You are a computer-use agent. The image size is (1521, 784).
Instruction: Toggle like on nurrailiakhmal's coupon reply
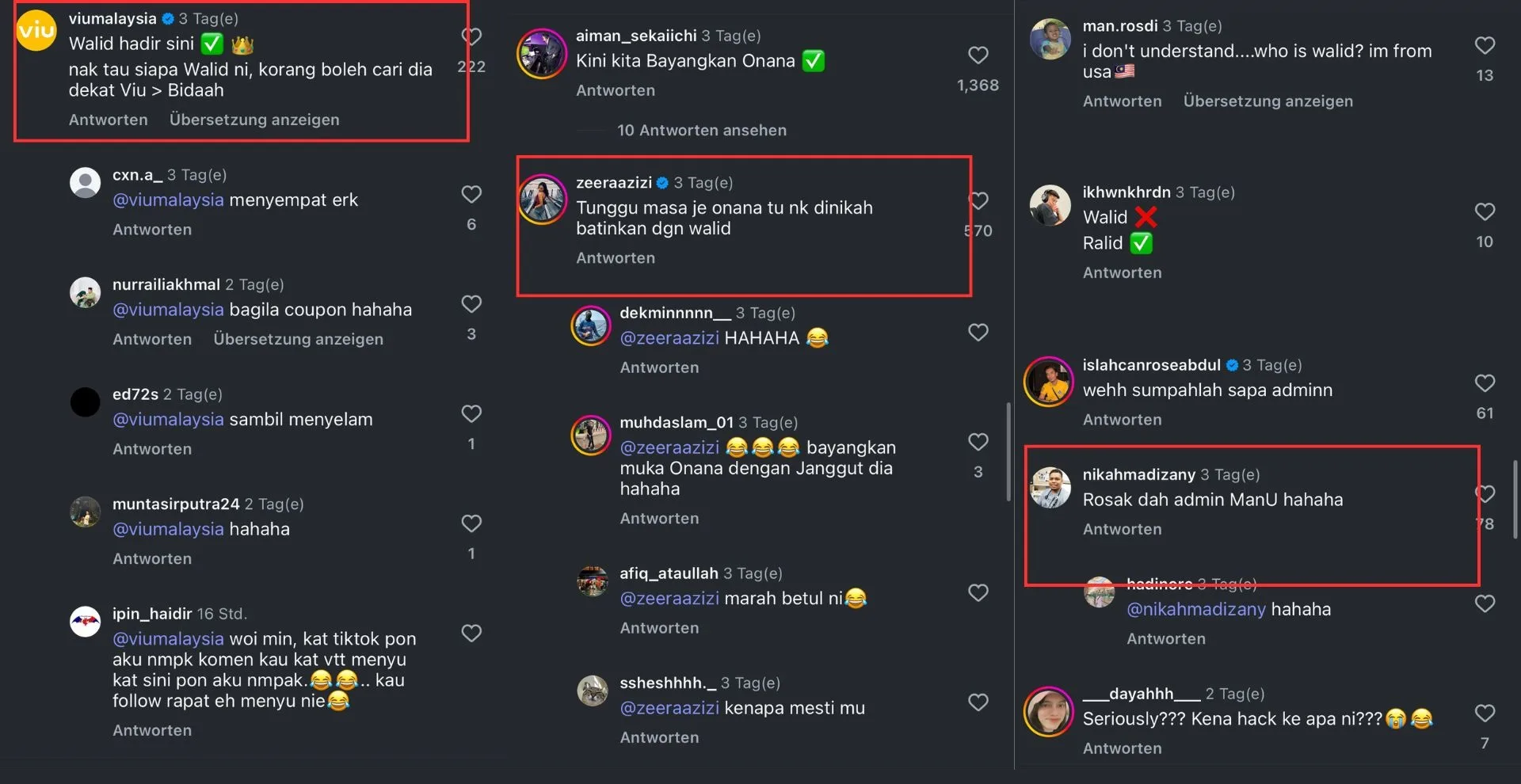[x=471, y=304]
